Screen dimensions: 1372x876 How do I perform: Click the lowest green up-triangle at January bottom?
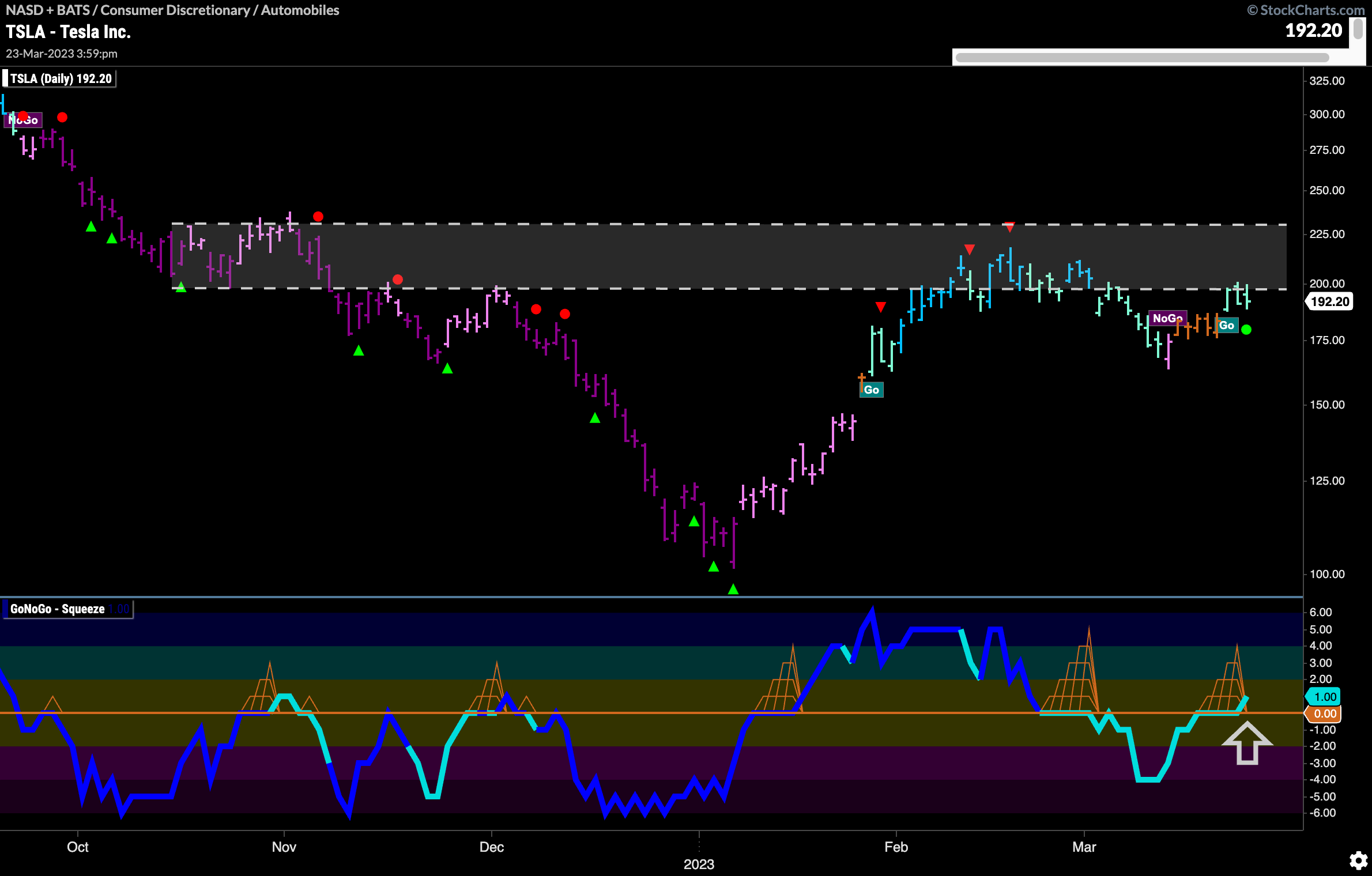click(x=733, y=589)
